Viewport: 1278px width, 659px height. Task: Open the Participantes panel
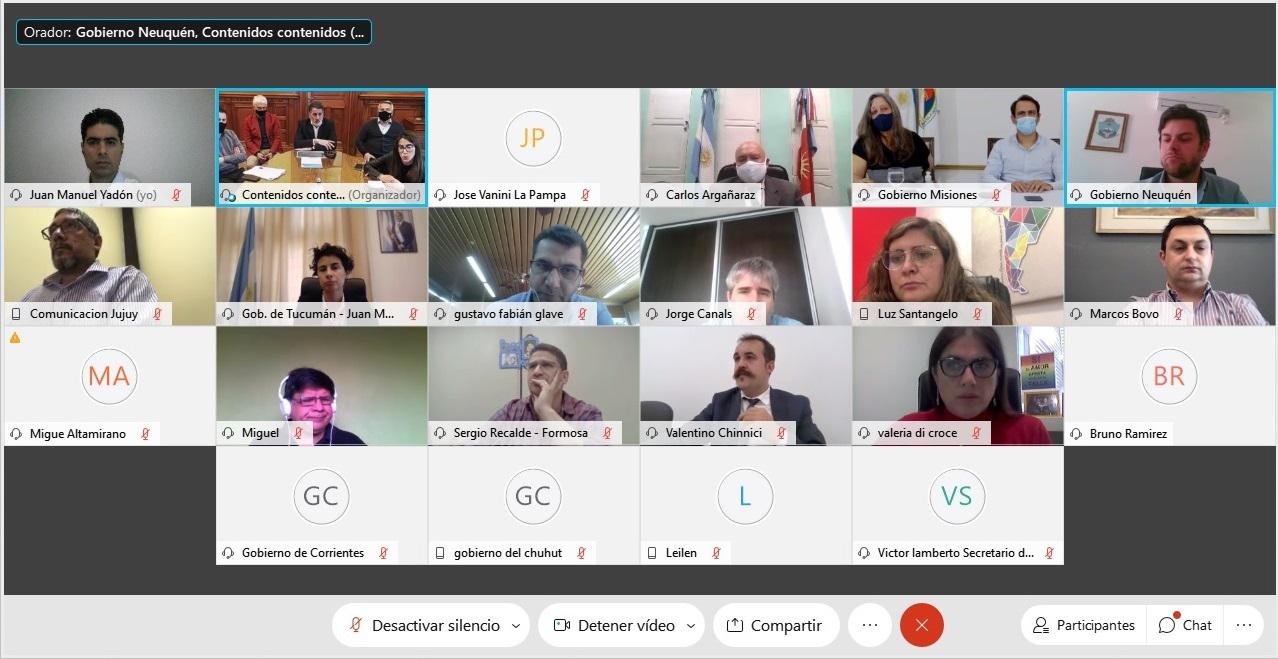(x=1085, y=625)
